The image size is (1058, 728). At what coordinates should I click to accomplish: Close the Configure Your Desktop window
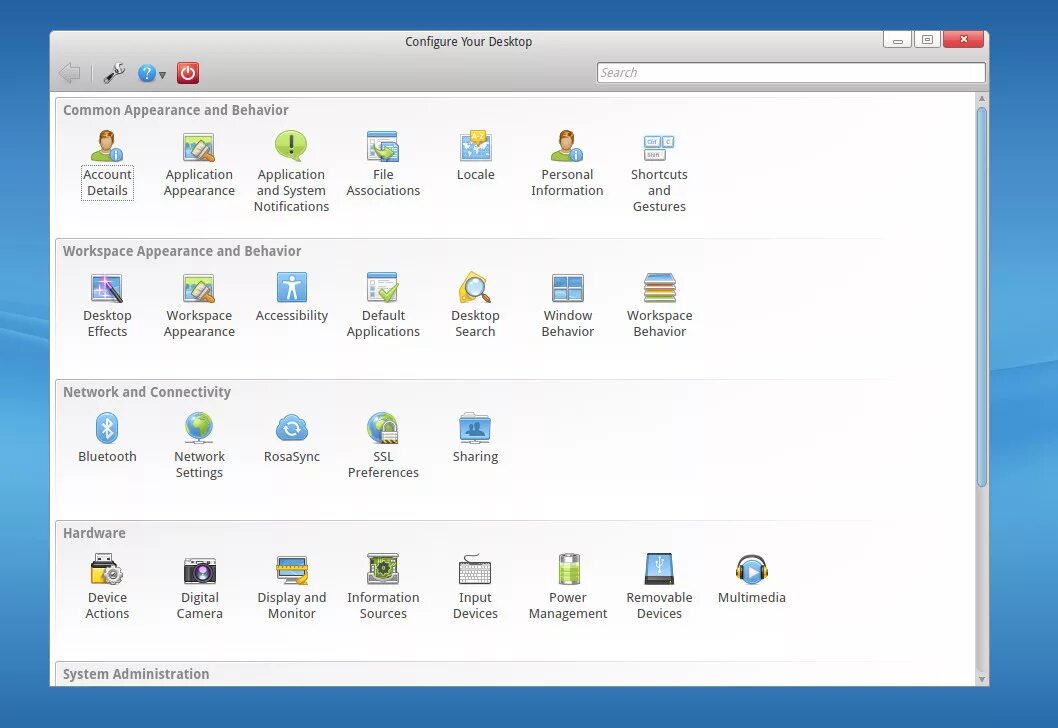964,40
